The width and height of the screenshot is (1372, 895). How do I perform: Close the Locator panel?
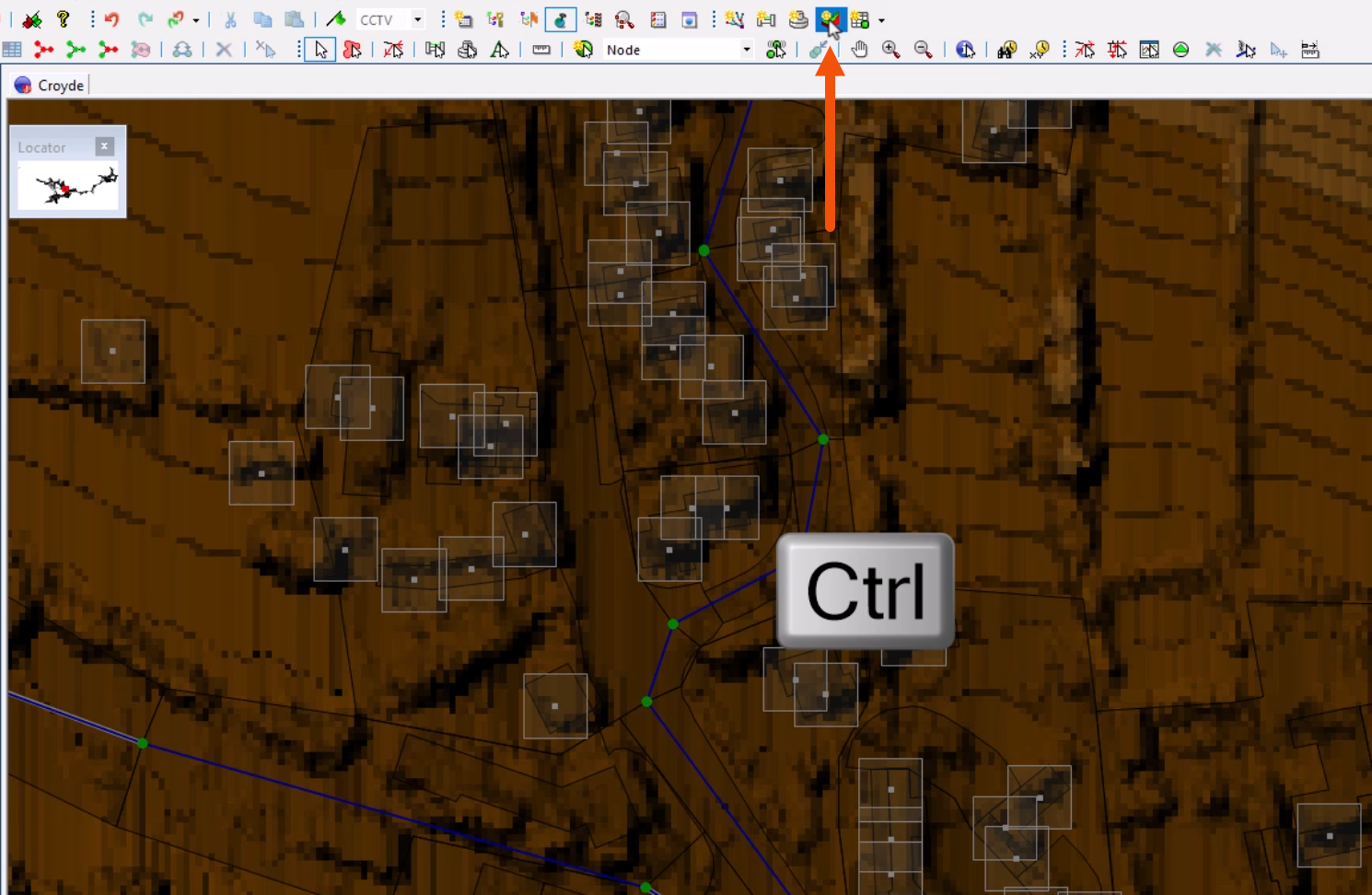click(x=104, y=145)
